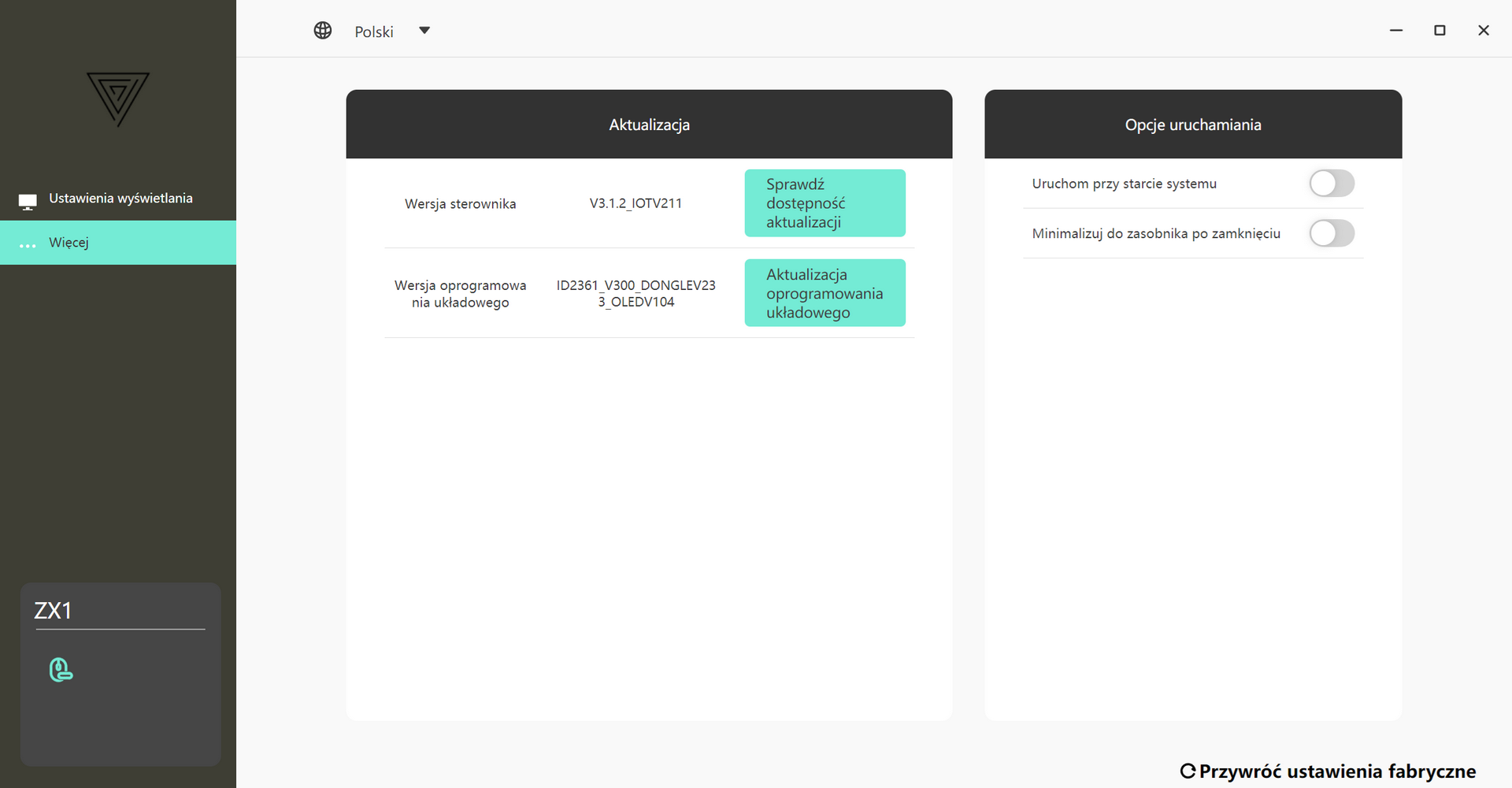This screenshot has width=1512, height=788.
Task: Toggle Minimalizuj do zasobnika po zamknięciu
Action: pos(1332,233)
